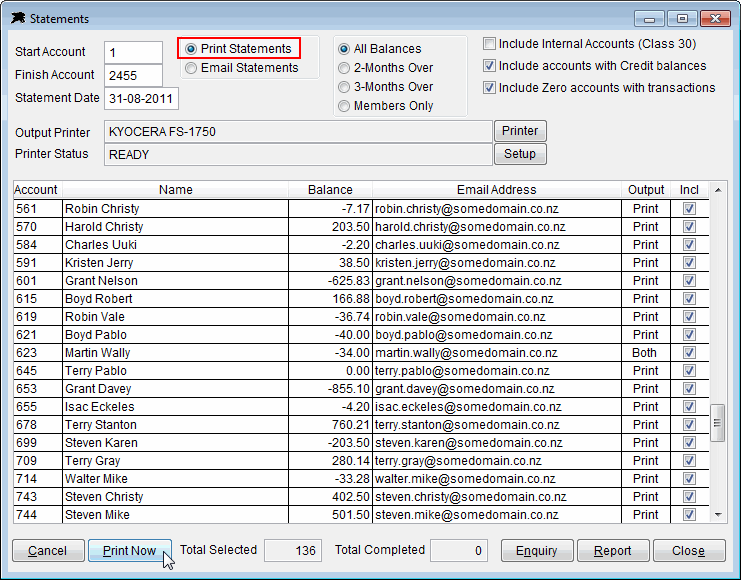
Task: Click the Report button
Action: pyautogui.click(x=613, y=551)
